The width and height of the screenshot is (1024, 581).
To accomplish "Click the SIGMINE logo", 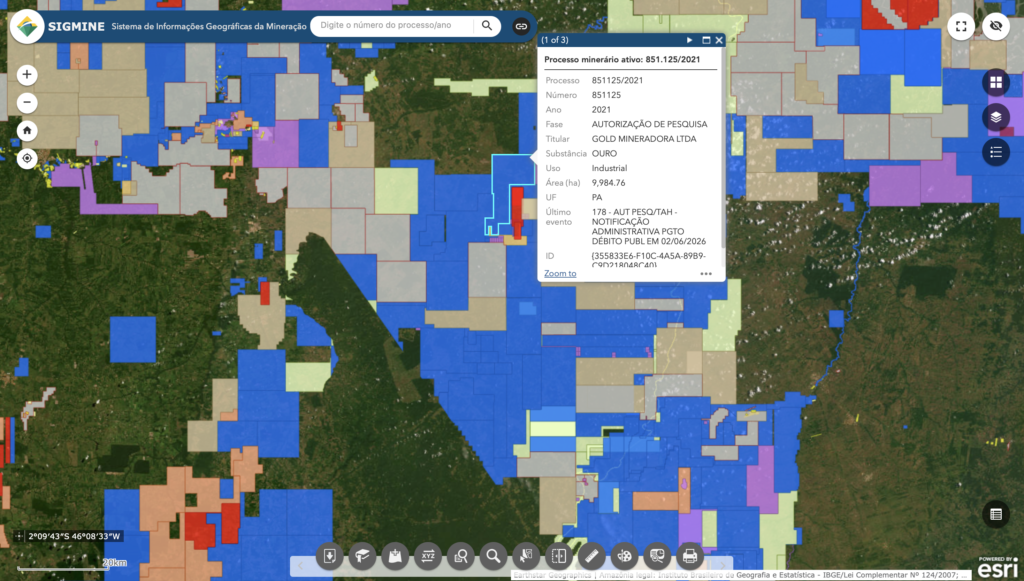I will click(27, 27).
